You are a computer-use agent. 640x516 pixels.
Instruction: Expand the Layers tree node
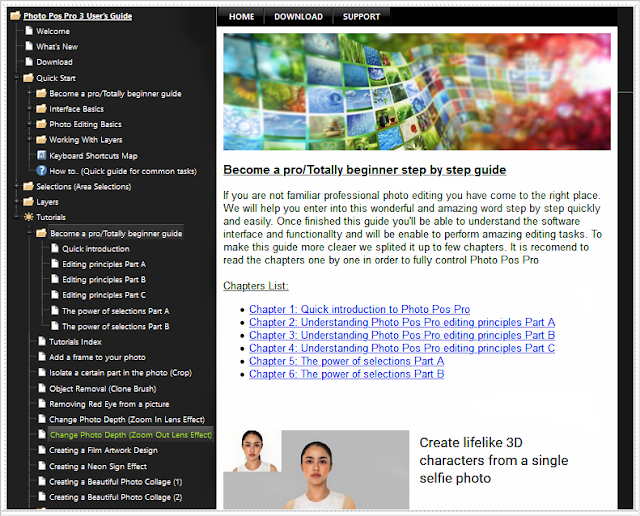[x=17, y=202]
